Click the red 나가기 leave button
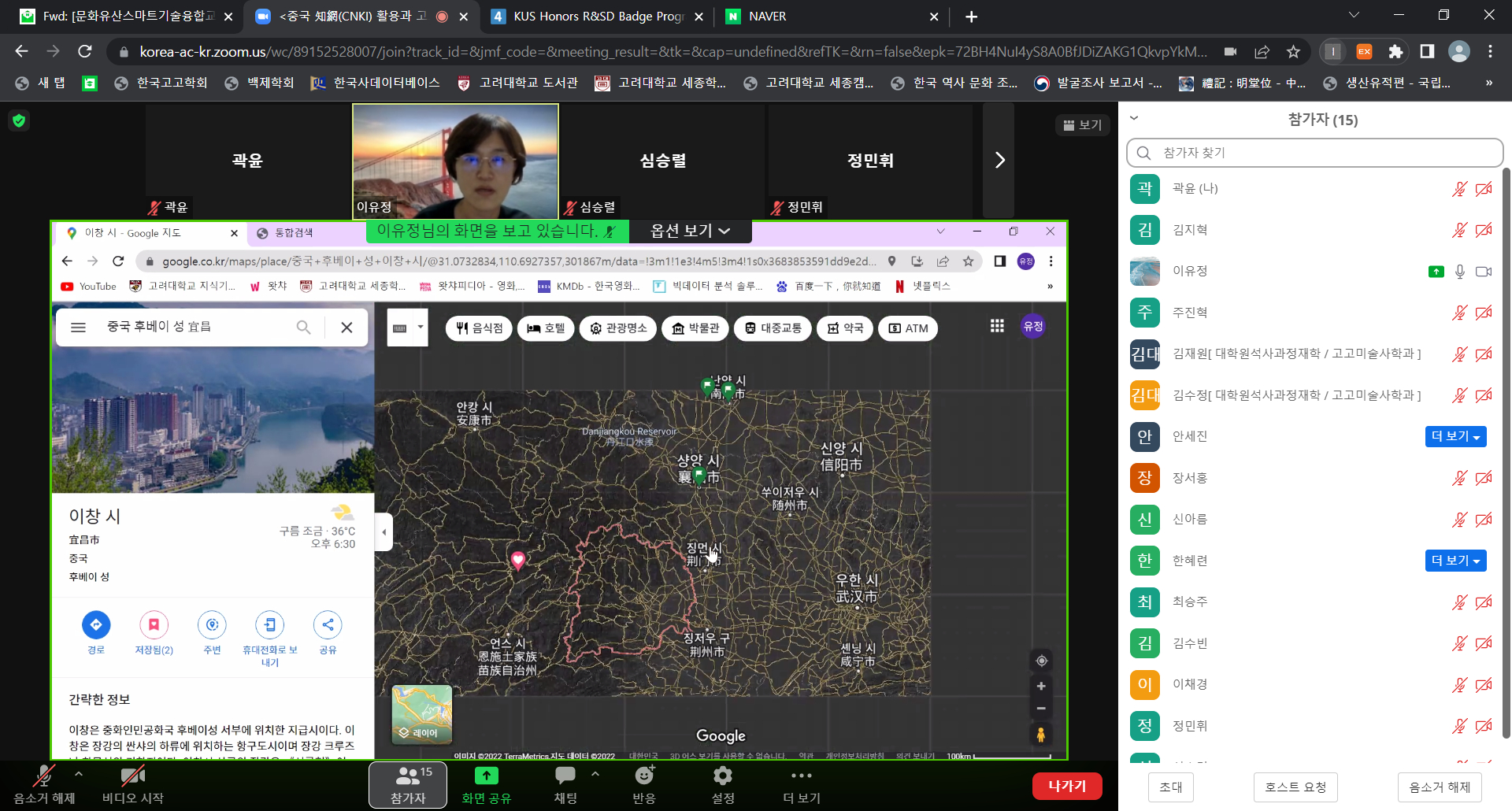 pyautogui.click(x=1066, y=786)
